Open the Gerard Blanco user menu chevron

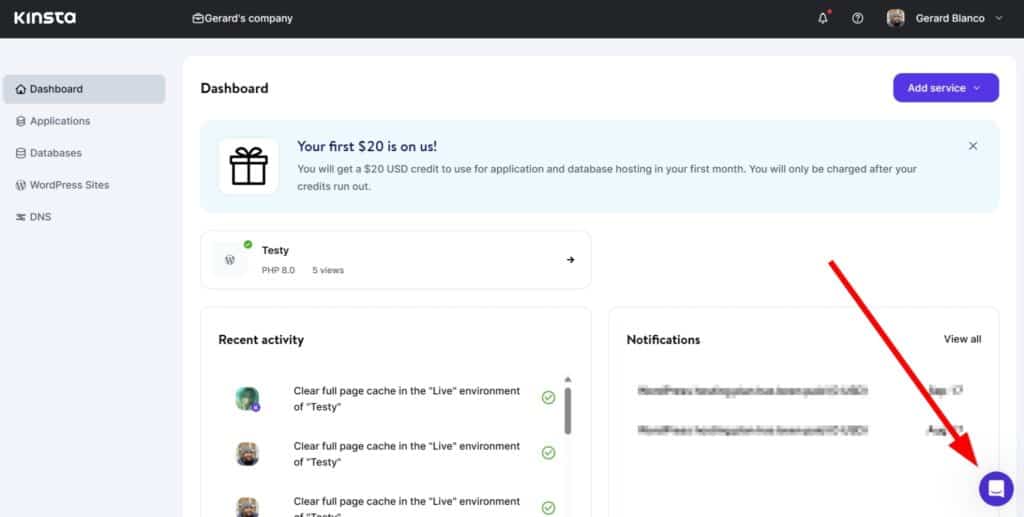click(998, 18)
